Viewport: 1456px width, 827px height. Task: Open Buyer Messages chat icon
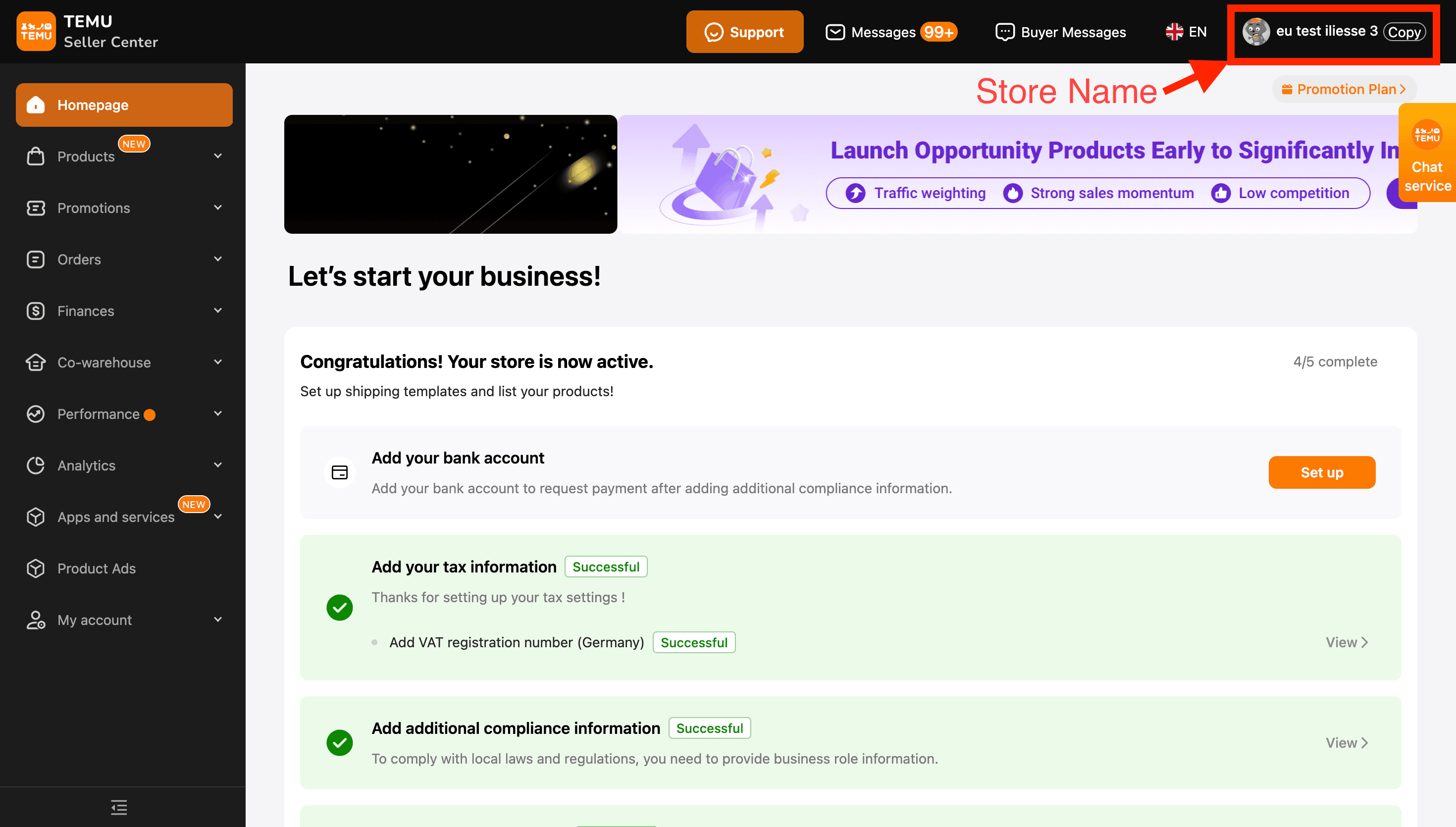[1004, 32]
